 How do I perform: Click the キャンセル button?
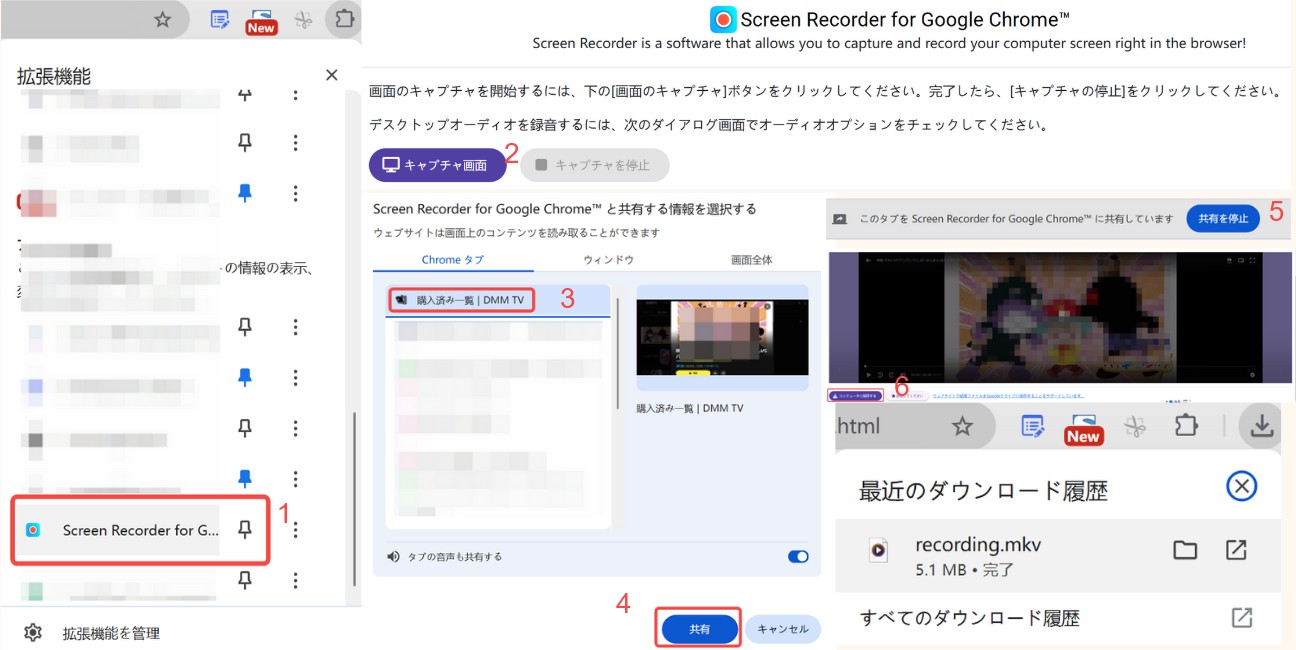pos(783,629)
